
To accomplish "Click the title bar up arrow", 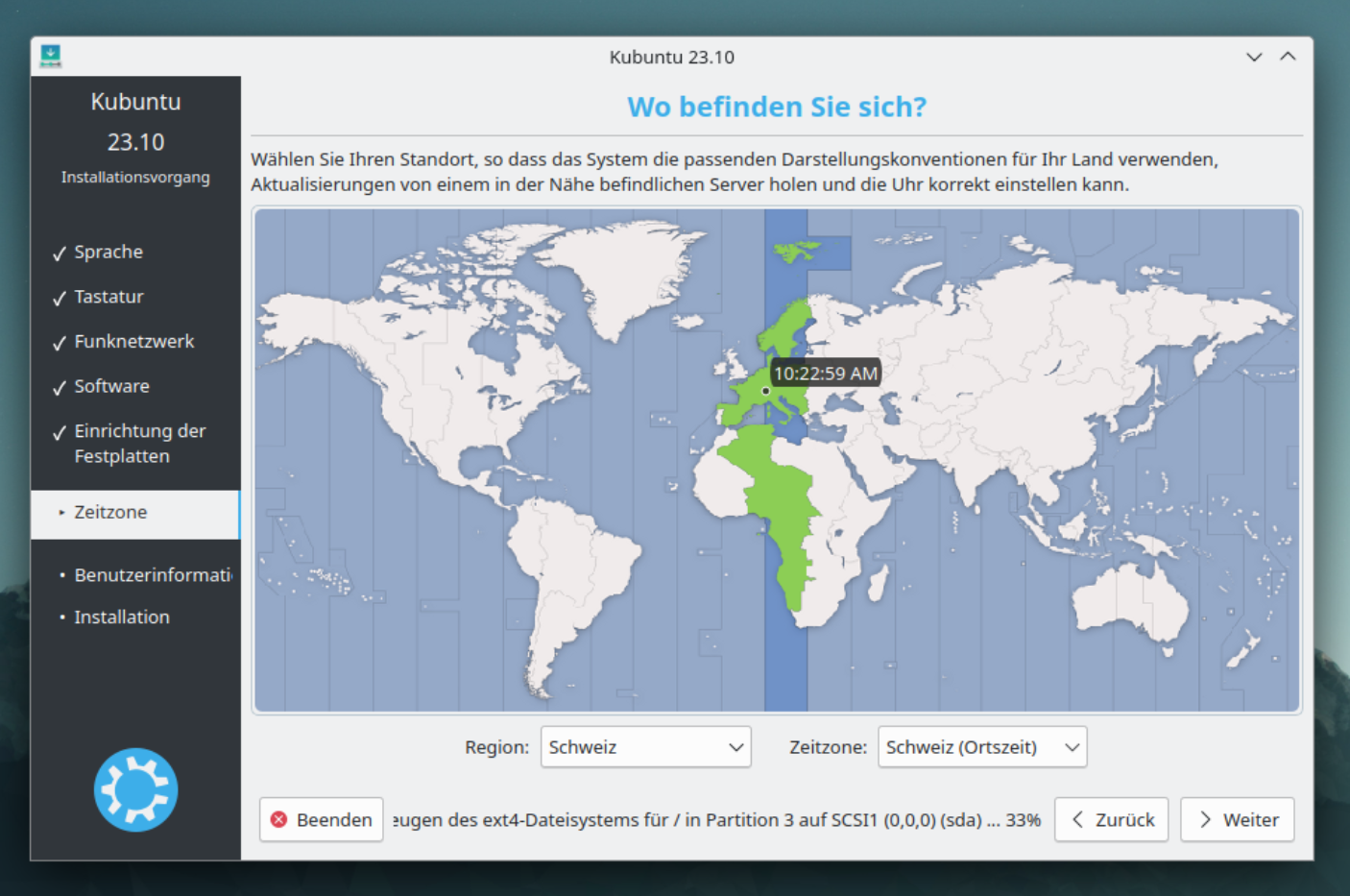I will [1288, 57].
